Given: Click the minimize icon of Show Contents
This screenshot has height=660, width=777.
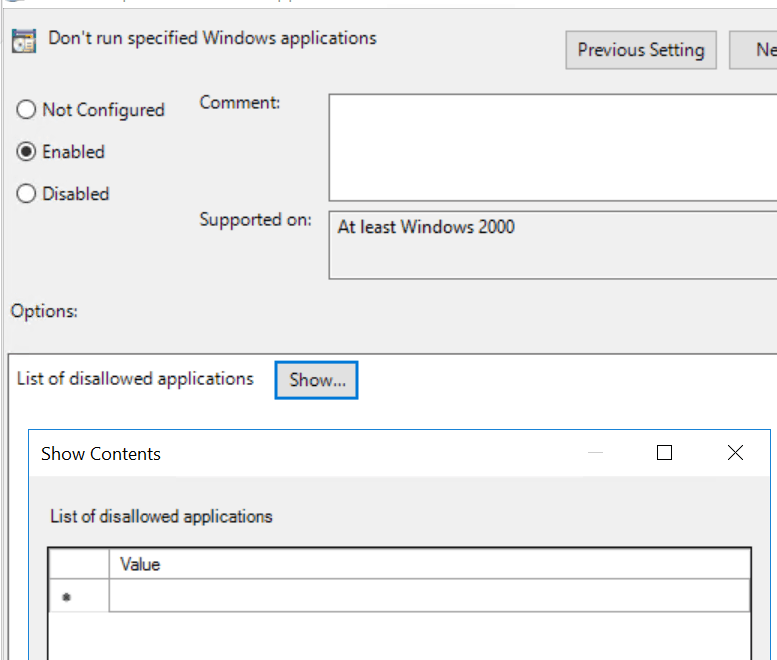Looking at the screenshot, I should coord(595,452).
